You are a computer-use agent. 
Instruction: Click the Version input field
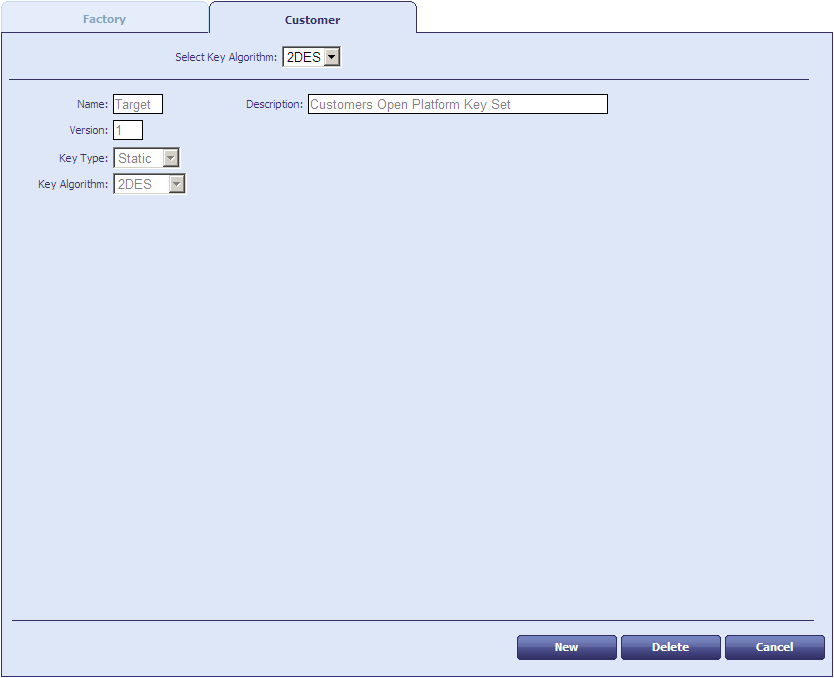coord(128,130)
